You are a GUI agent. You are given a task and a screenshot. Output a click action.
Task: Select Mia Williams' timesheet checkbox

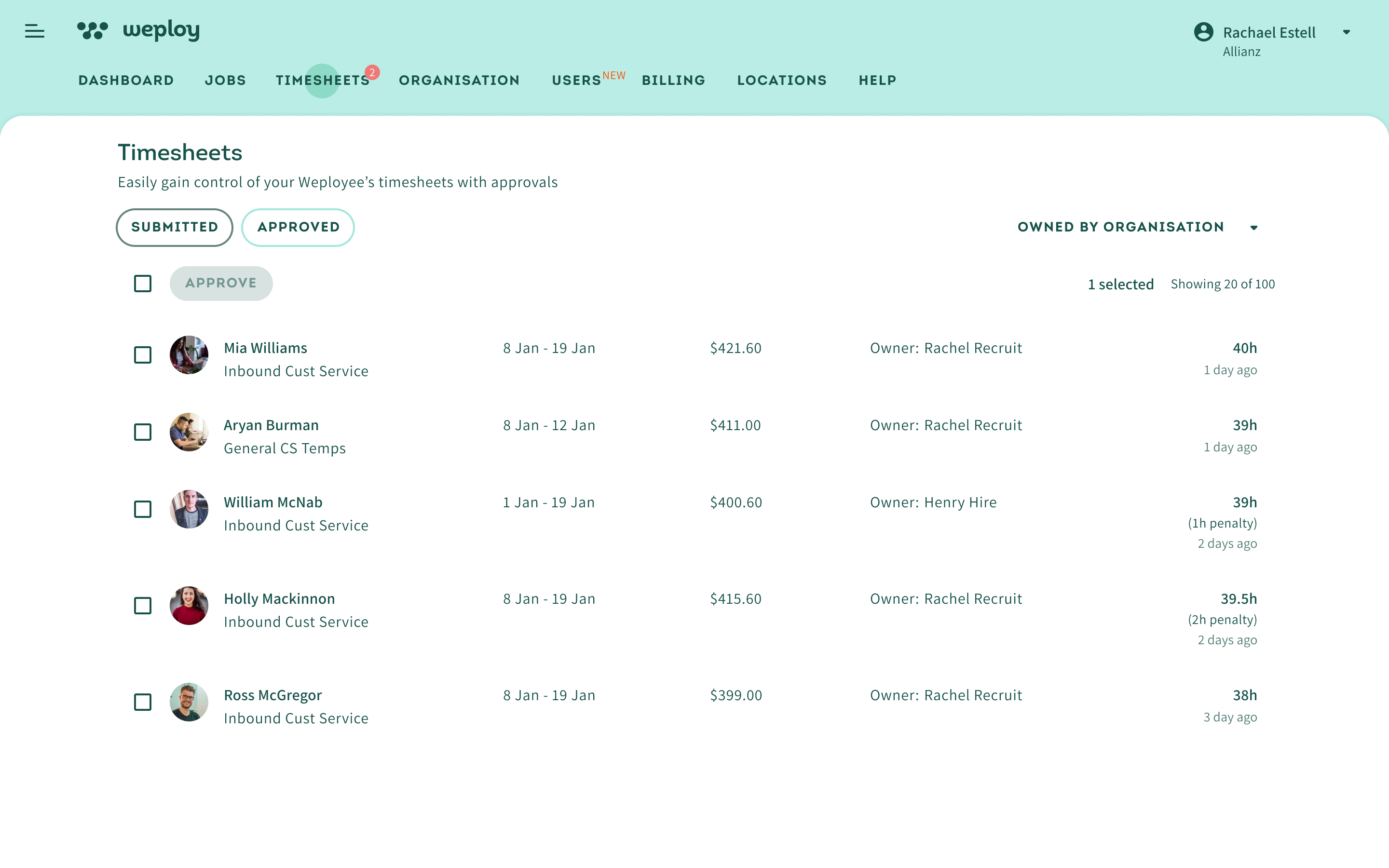142,355
